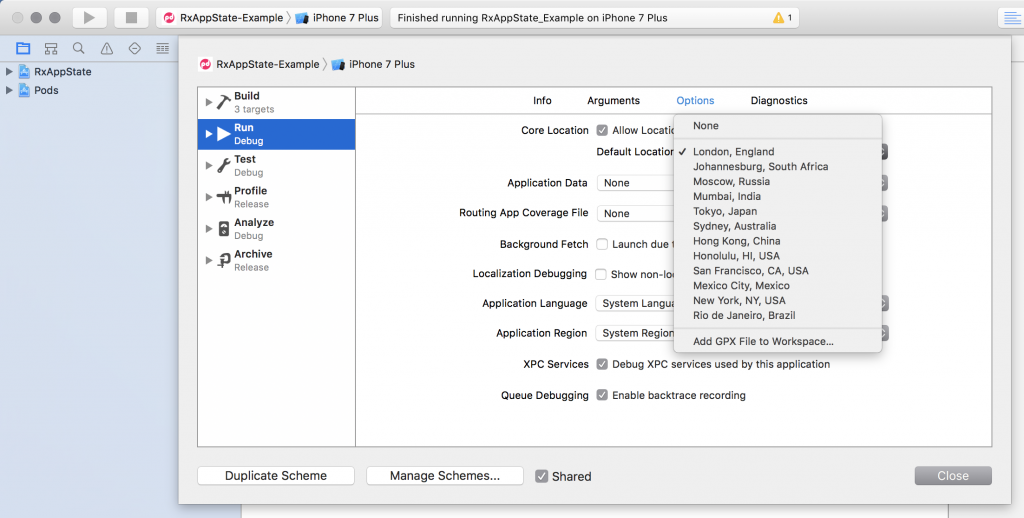Expand the Run action disclosure triangle

pyautogui.click(x=209, y=134)
